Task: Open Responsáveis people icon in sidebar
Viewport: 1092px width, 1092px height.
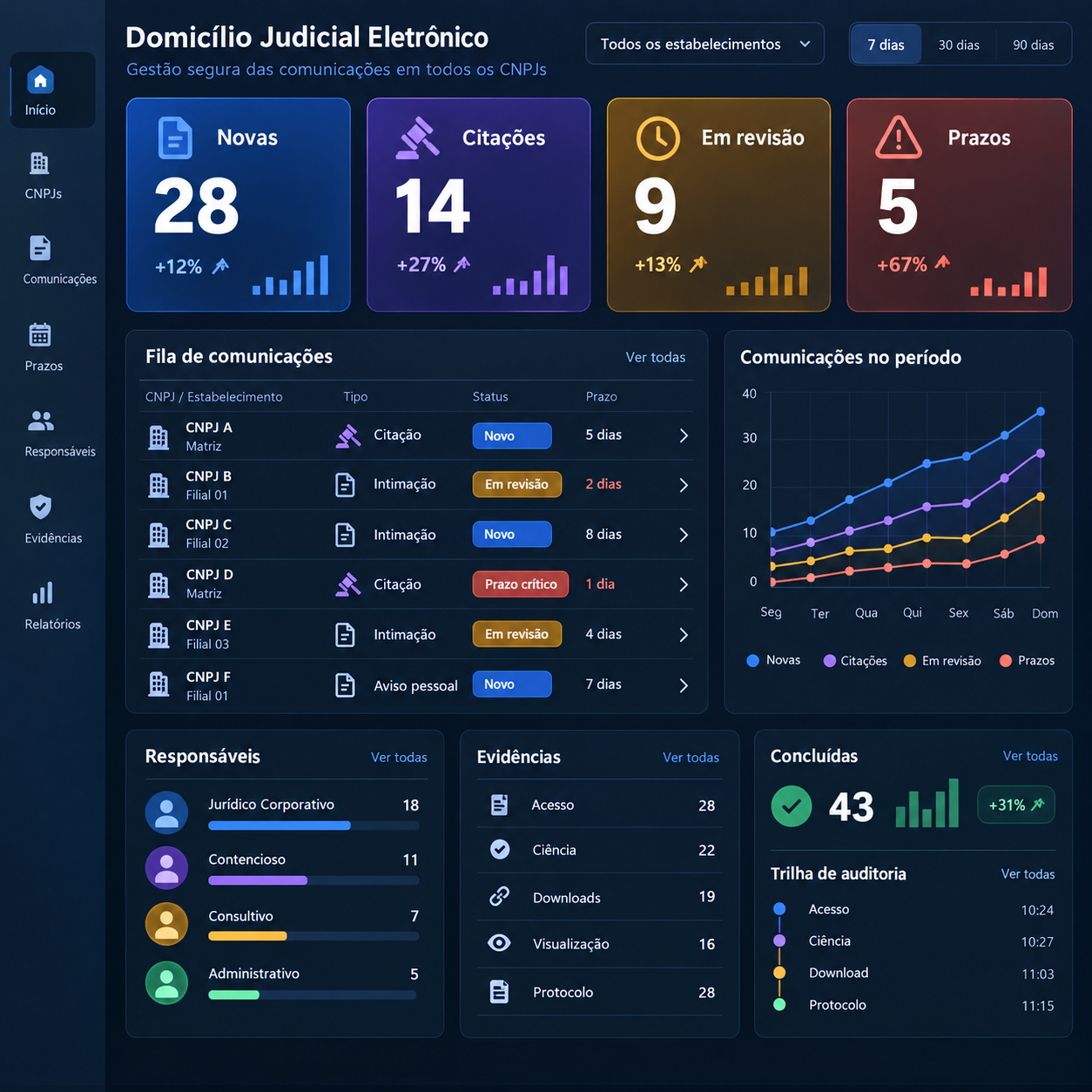Action: tap(41, 421)
